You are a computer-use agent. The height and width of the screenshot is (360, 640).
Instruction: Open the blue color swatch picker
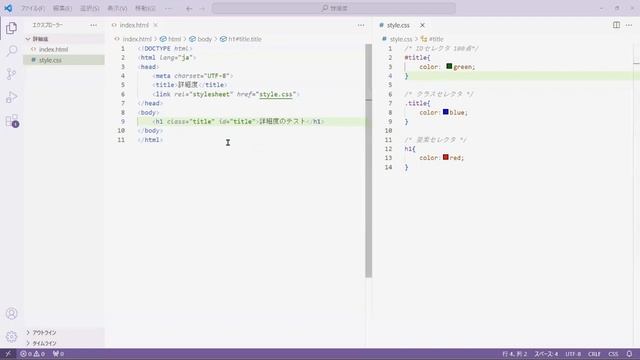(445, 112)
